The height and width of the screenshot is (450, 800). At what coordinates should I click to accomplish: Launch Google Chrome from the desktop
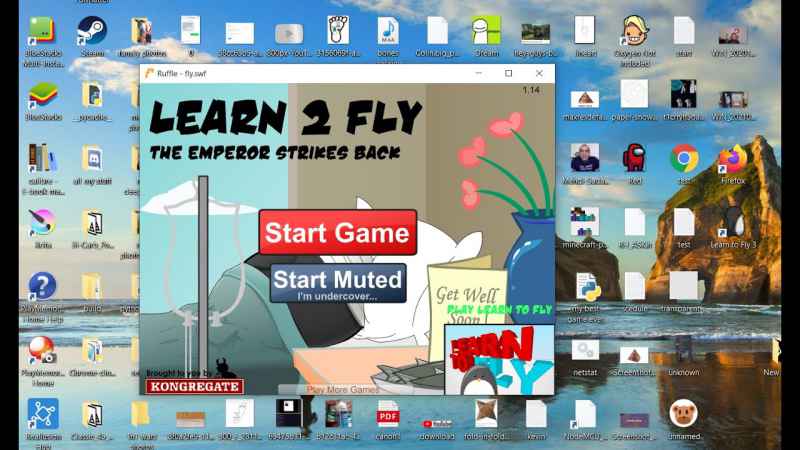tap(684, 160)
